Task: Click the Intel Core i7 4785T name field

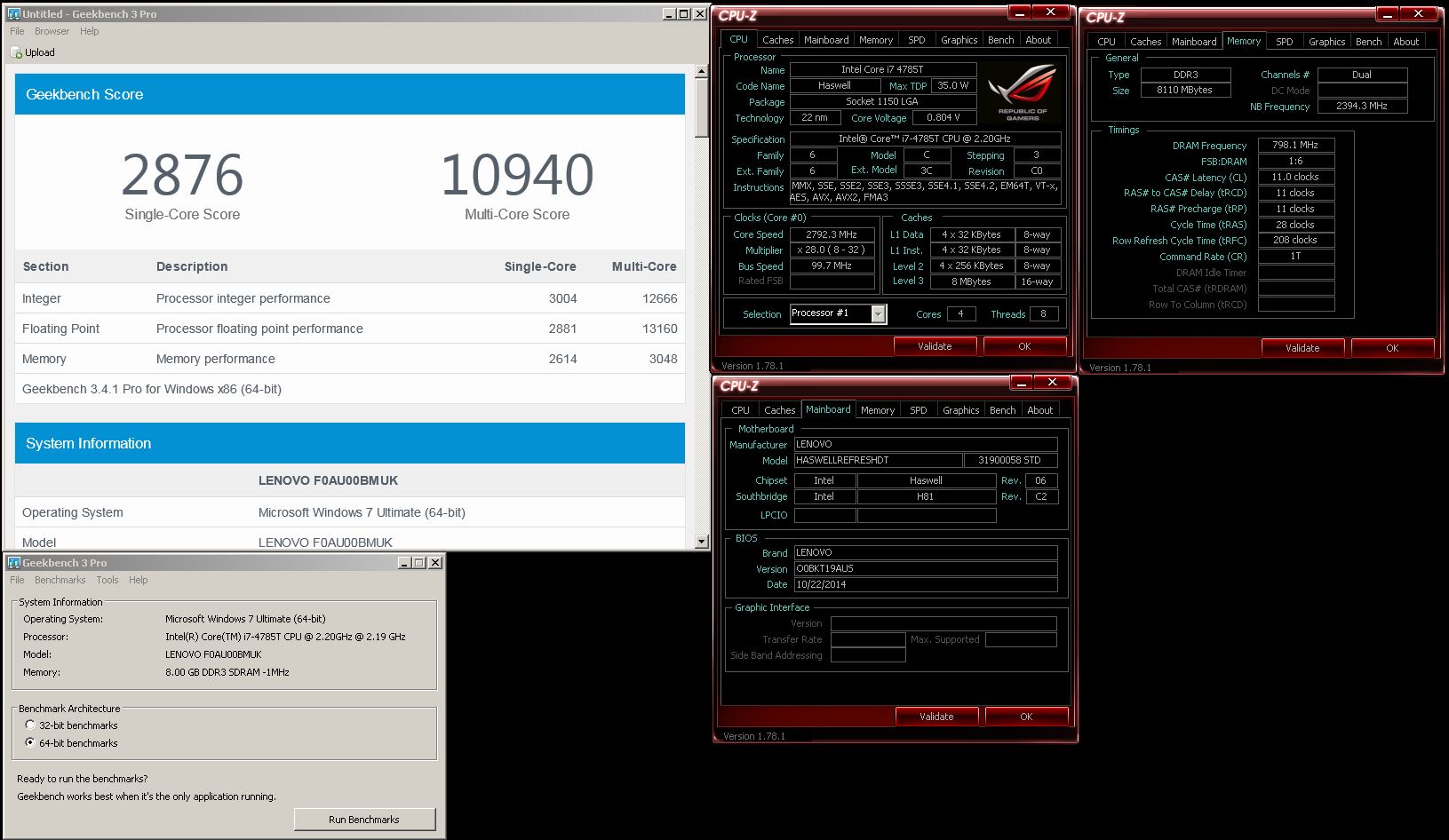Action: 883,69
